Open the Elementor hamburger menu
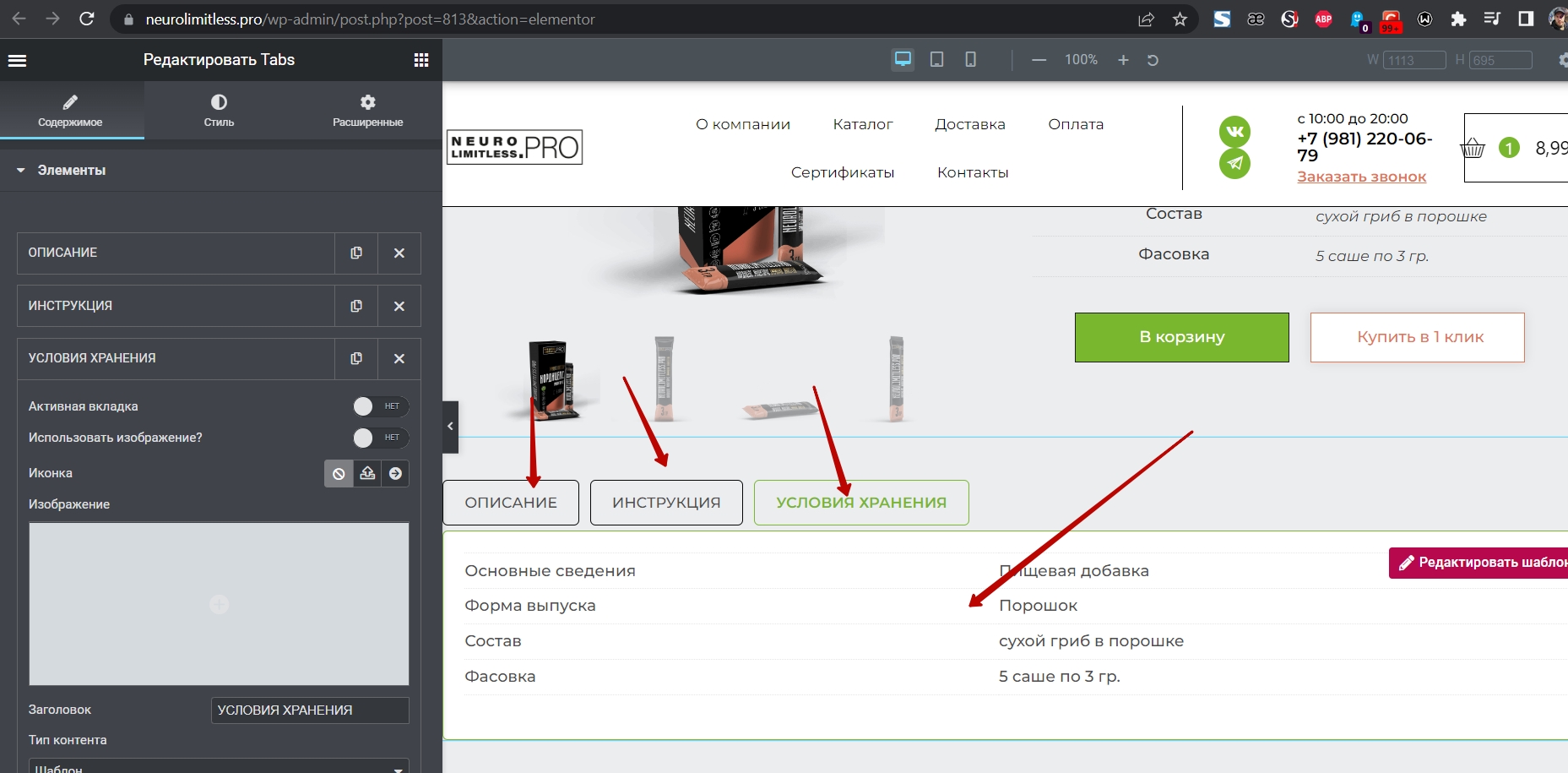Image resolution: width=1568 pixels, height=773 pixels. coord(17,60)
